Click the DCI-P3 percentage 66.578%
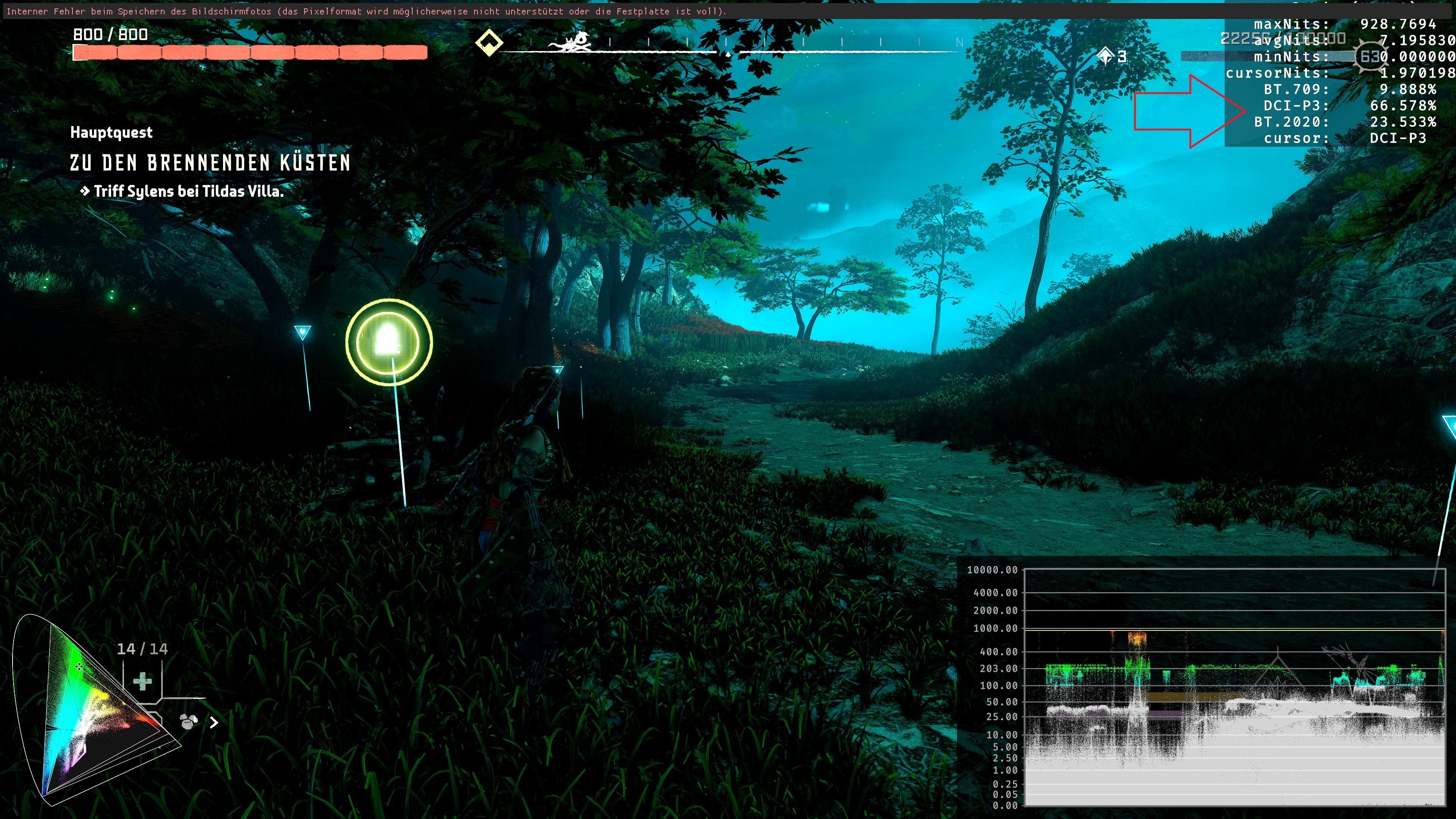 pyautogui.click(x=1403, y=106)
